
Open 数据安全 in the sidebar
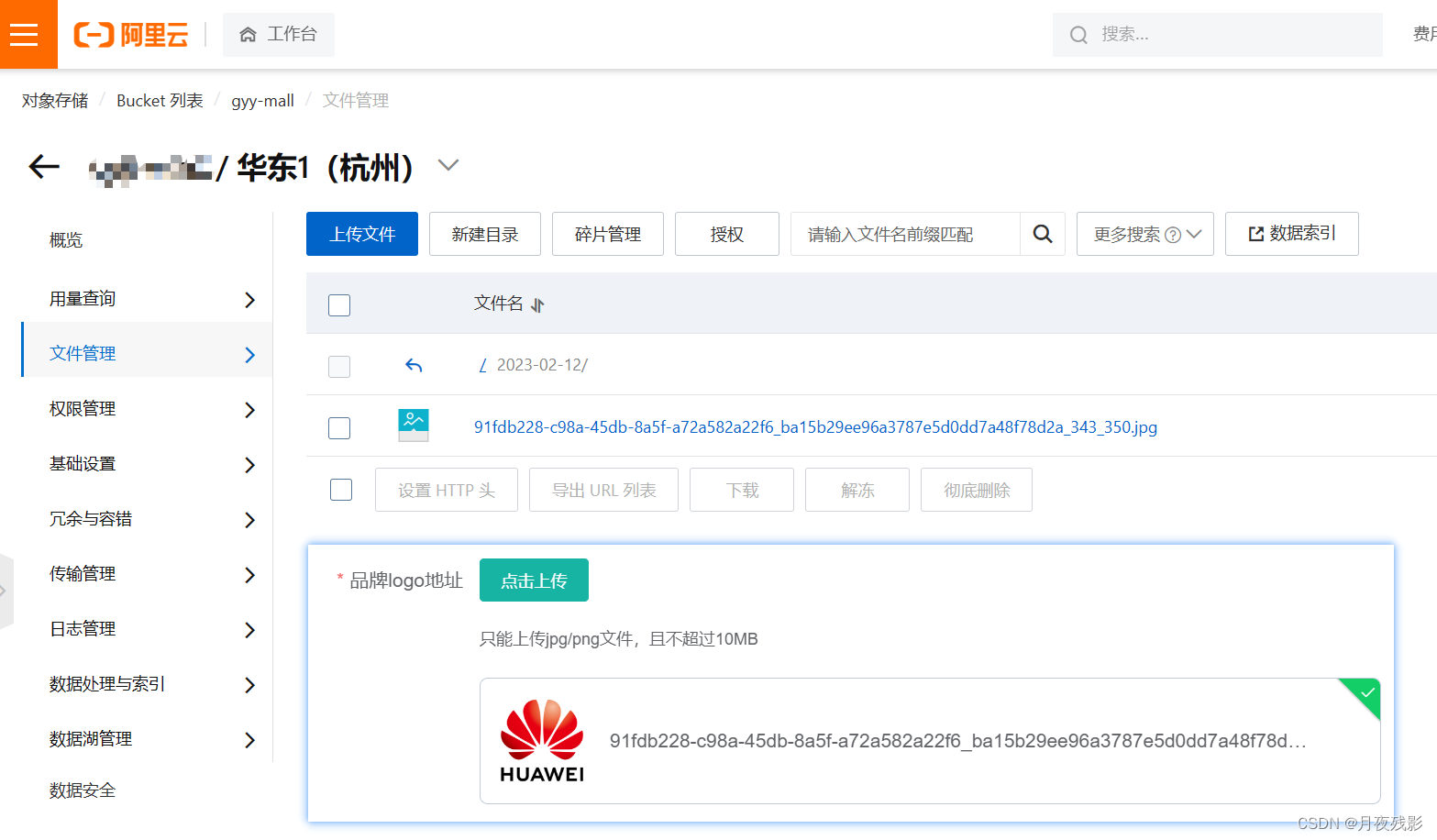coord(83,790)
